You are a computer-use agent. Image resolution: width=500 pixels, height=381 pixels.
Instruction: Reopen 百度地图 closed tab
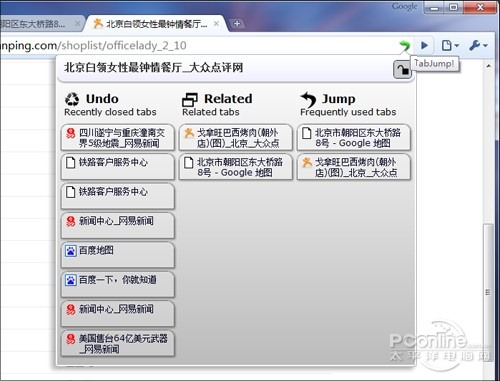(118, 255)
